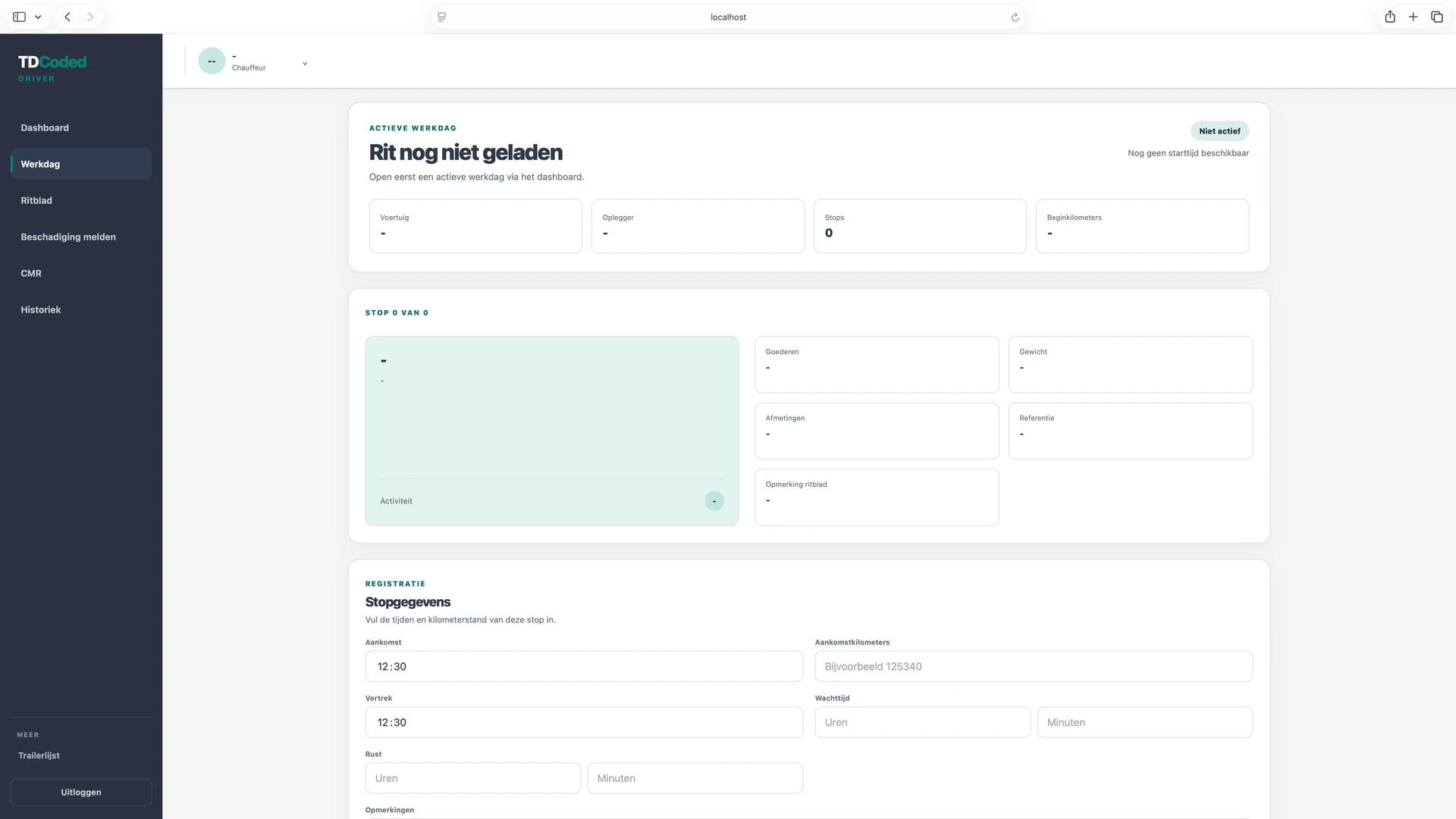Focus the Wachttijd Uren field
The image size is (1456, 819).
[923, 722]
